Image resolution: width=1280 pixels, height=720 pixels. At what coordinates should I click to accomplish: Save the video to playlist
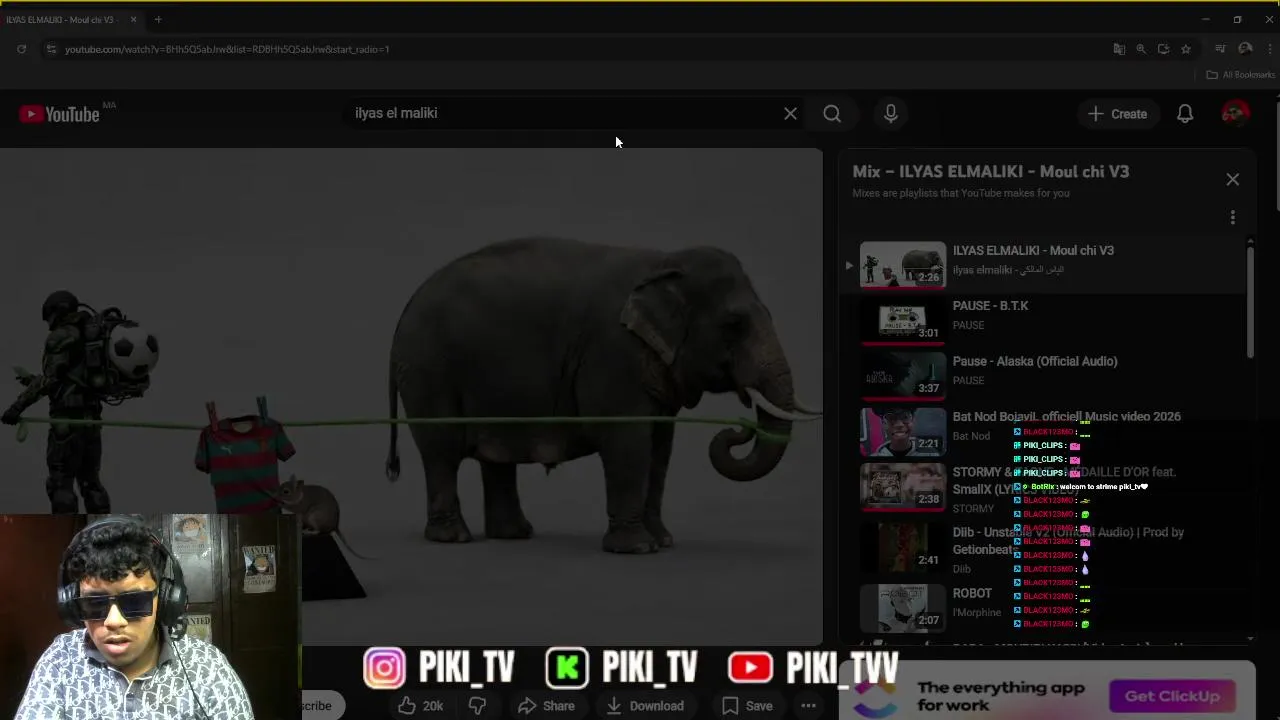click(x=748, y=706)
